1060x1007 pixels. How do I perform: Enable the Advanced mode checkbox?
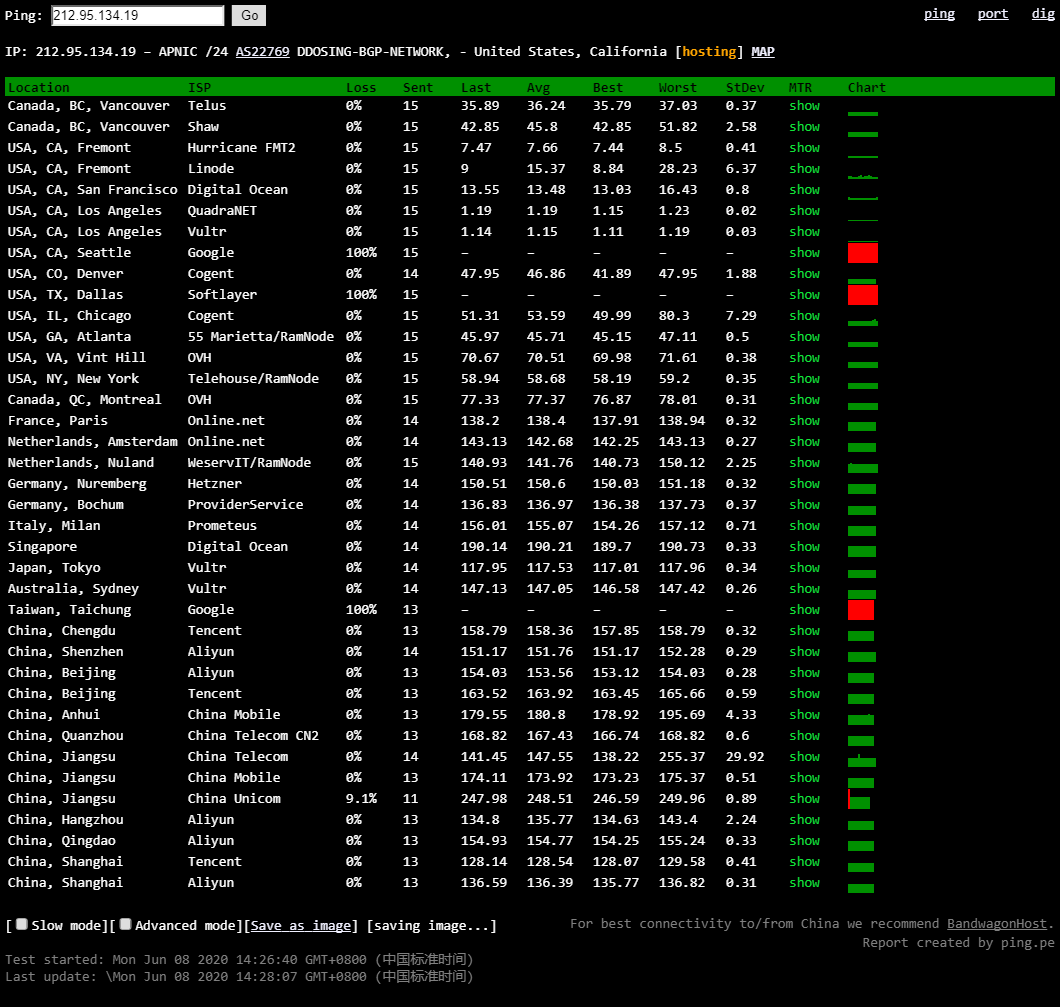[126, 924]
